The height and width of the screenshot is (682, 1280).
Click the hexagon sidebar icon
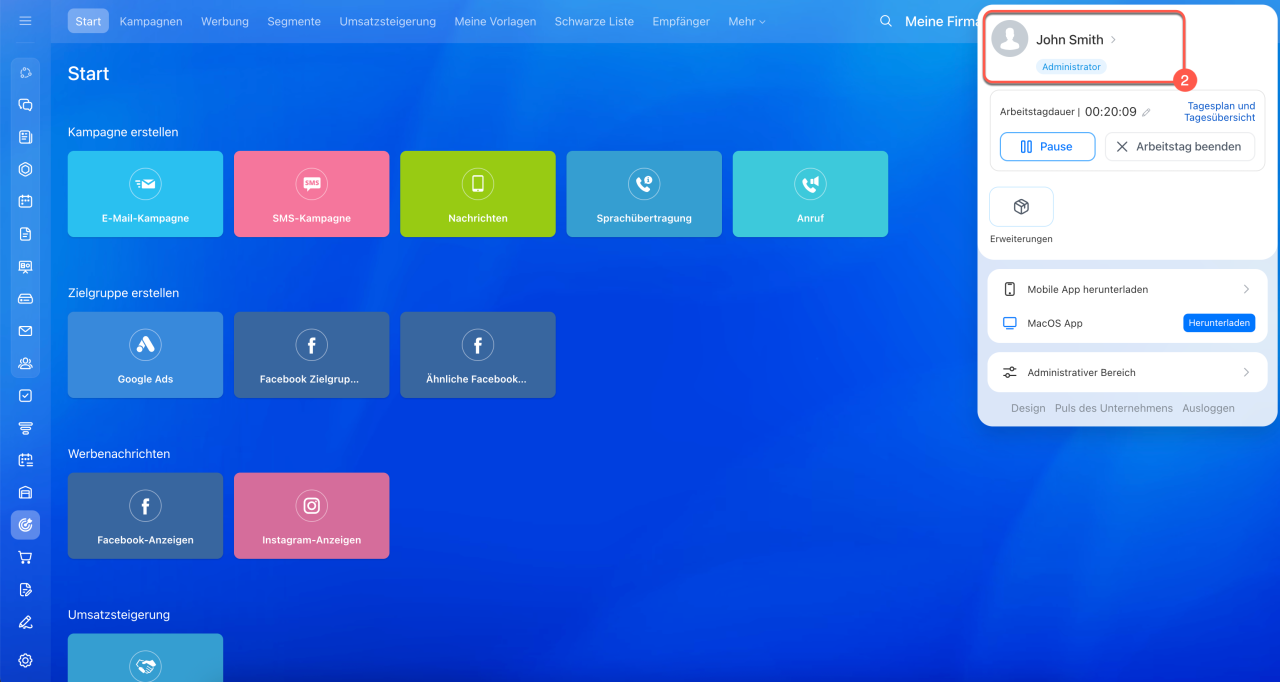coord(26,169)
